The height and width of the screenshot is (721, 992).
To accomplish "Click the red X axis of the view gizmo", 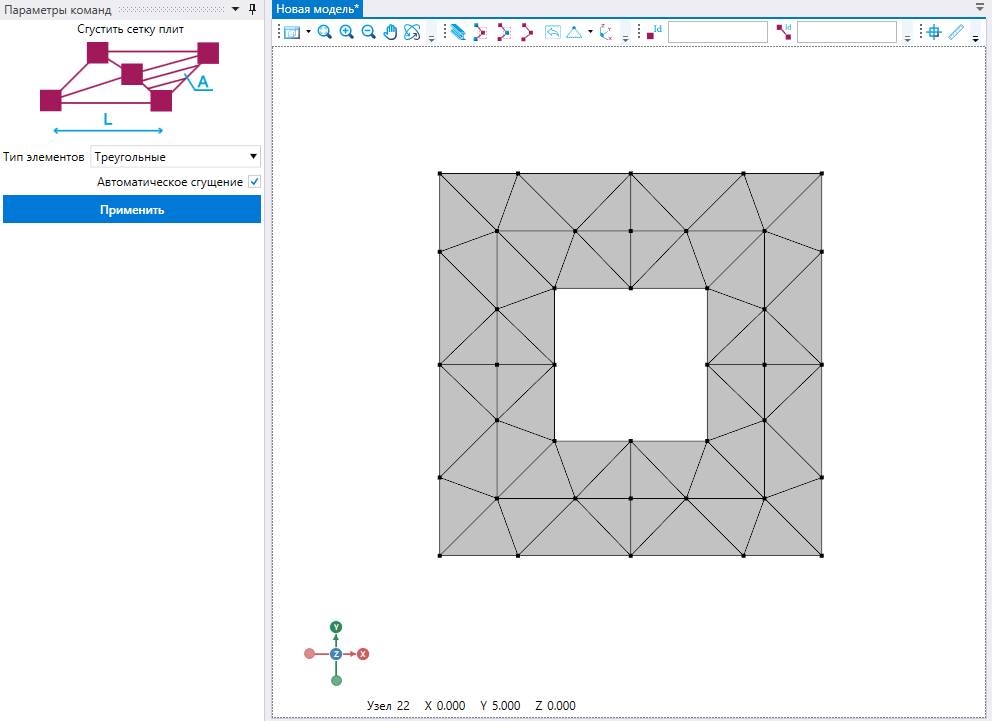I will 363,654.
